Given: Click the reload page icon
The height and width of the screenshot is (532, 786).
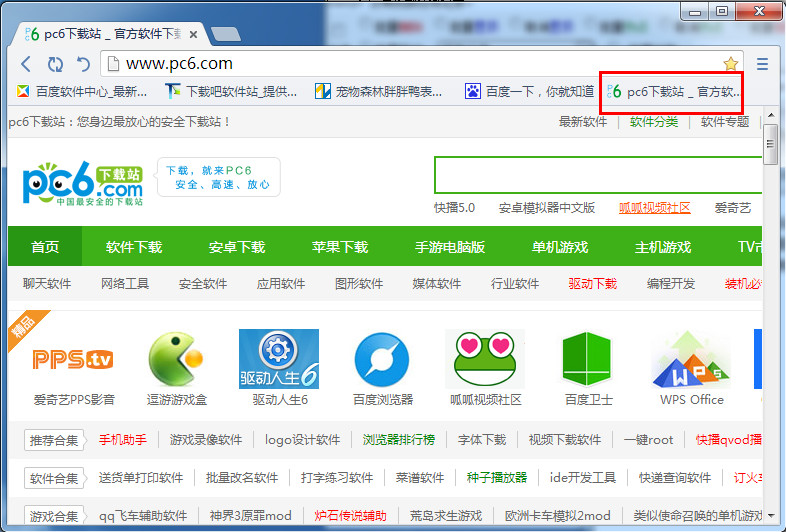Looking at the screenshot, I should (x=55, y=64).
